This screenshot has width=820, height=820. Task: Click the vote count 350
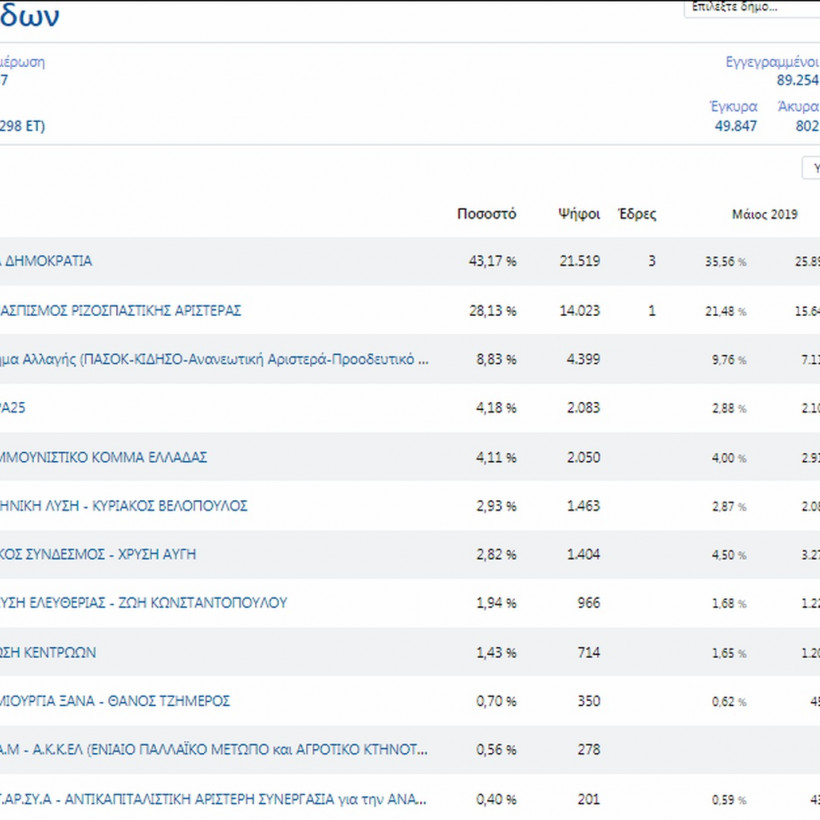[x=588, y=701]
